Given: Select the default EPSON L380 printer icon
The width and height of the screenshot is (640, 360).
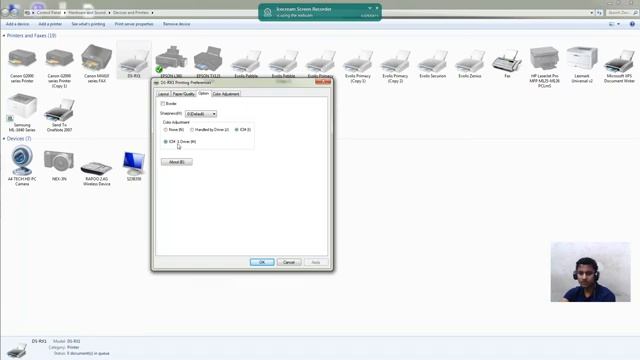Looking at the screenshot, I should tap(171, 59).
